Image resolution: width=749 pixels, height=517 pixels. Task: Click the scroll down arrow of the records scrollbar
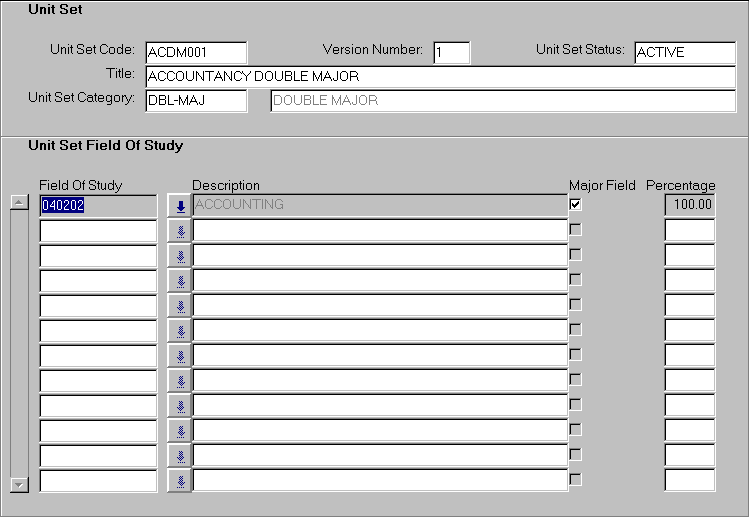tap(18, 484)
